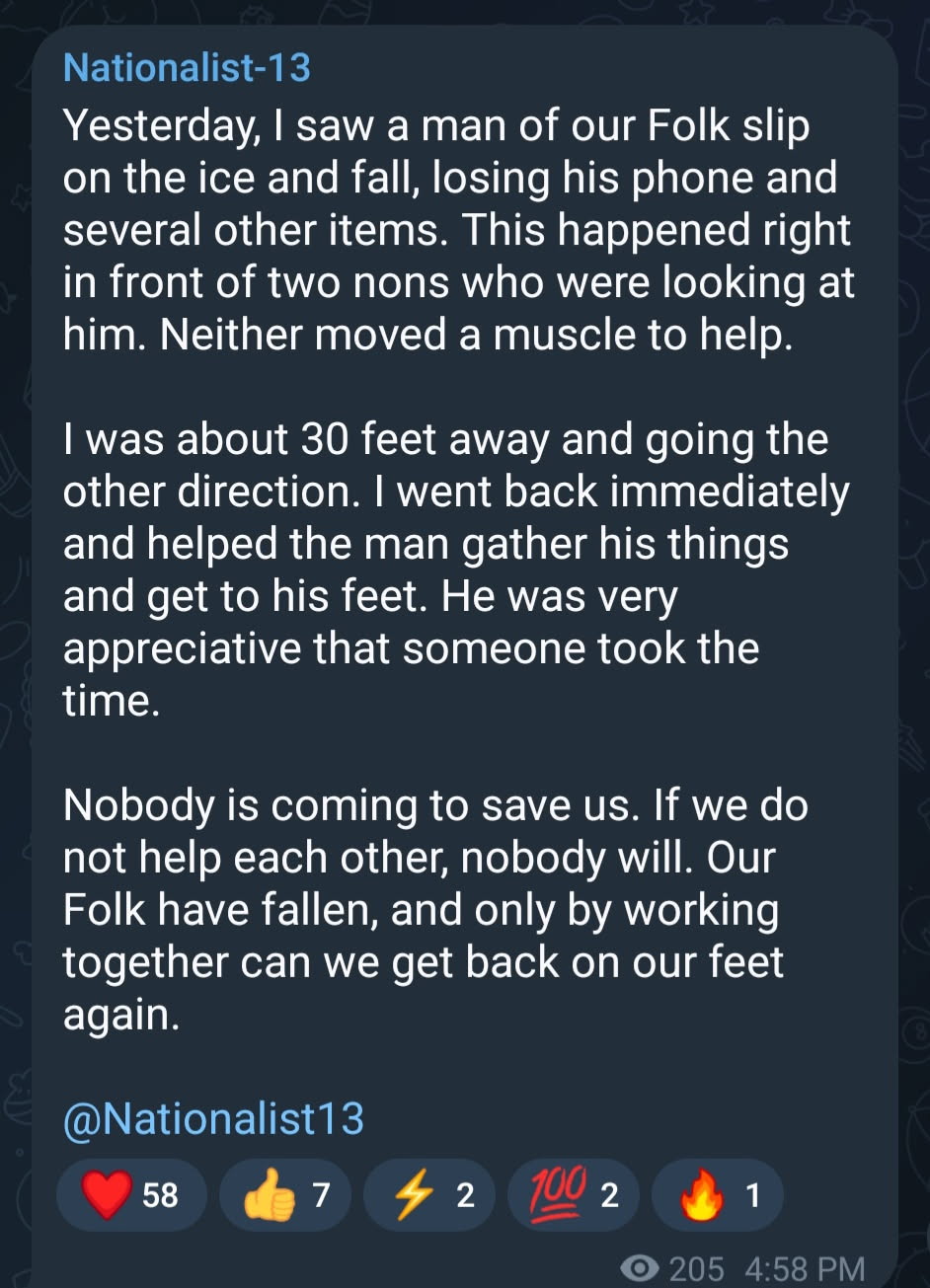Click the 2 count beside the 100 emoji
Viewport: 930px width, 1288px height.
click(609, 1195)
